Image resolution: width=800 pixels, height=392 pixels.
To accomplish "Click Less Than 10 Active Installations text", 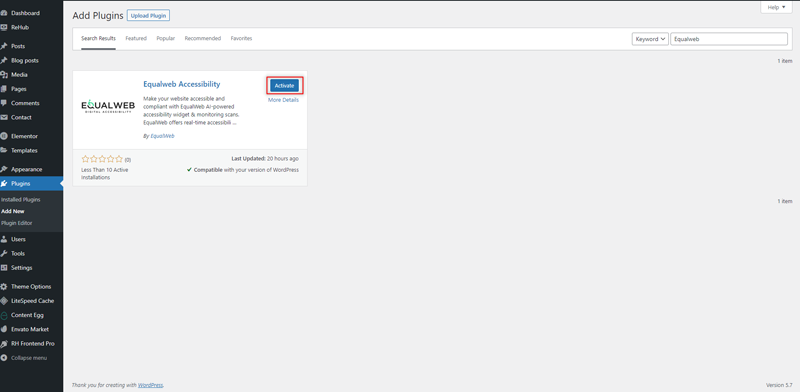I will coord(105,174).
